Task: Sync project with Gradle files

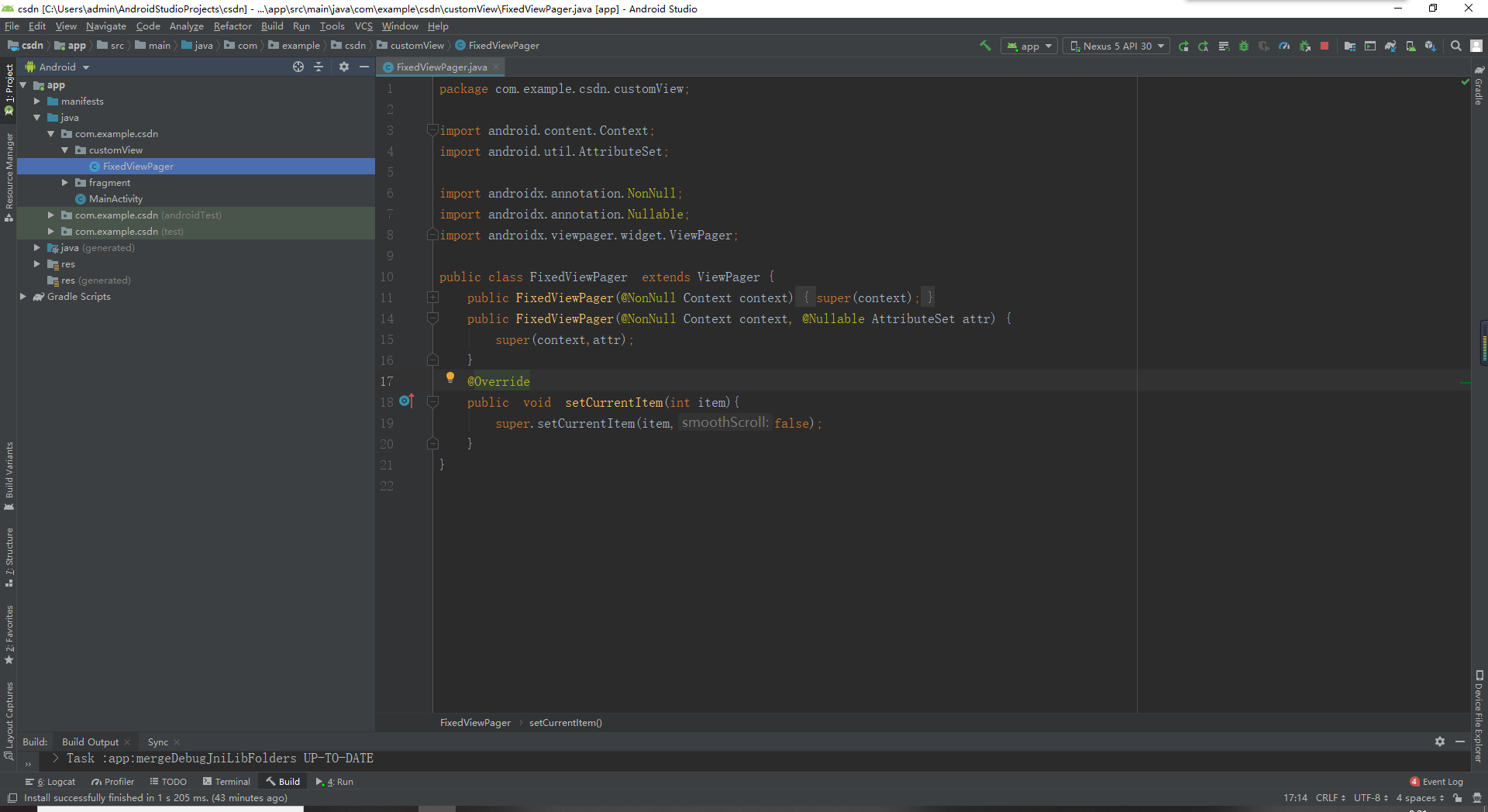Action: tap(1390, 46)
